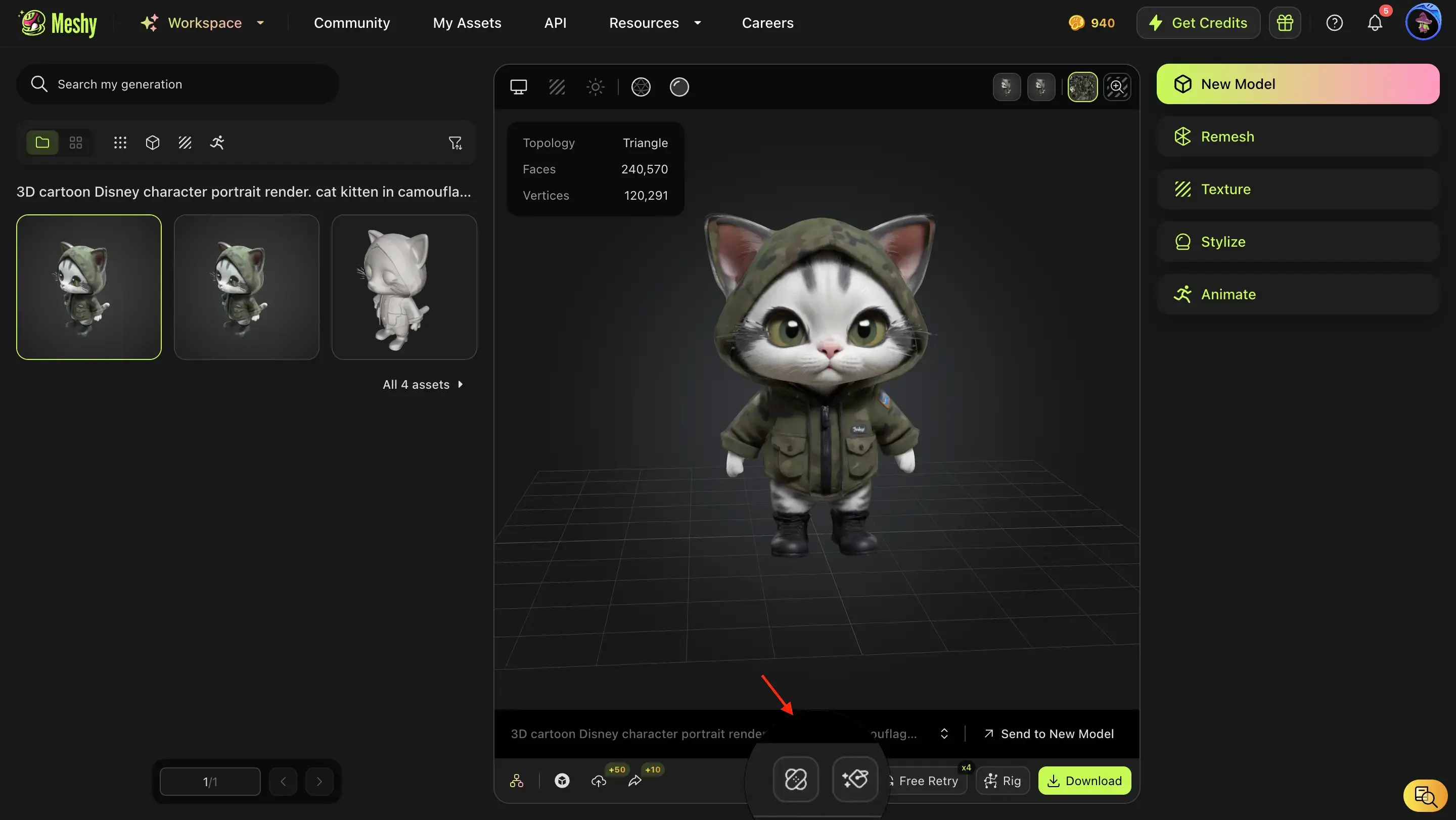
Task: Click the publish cloud icon with +50
Action: pos(599,781)
